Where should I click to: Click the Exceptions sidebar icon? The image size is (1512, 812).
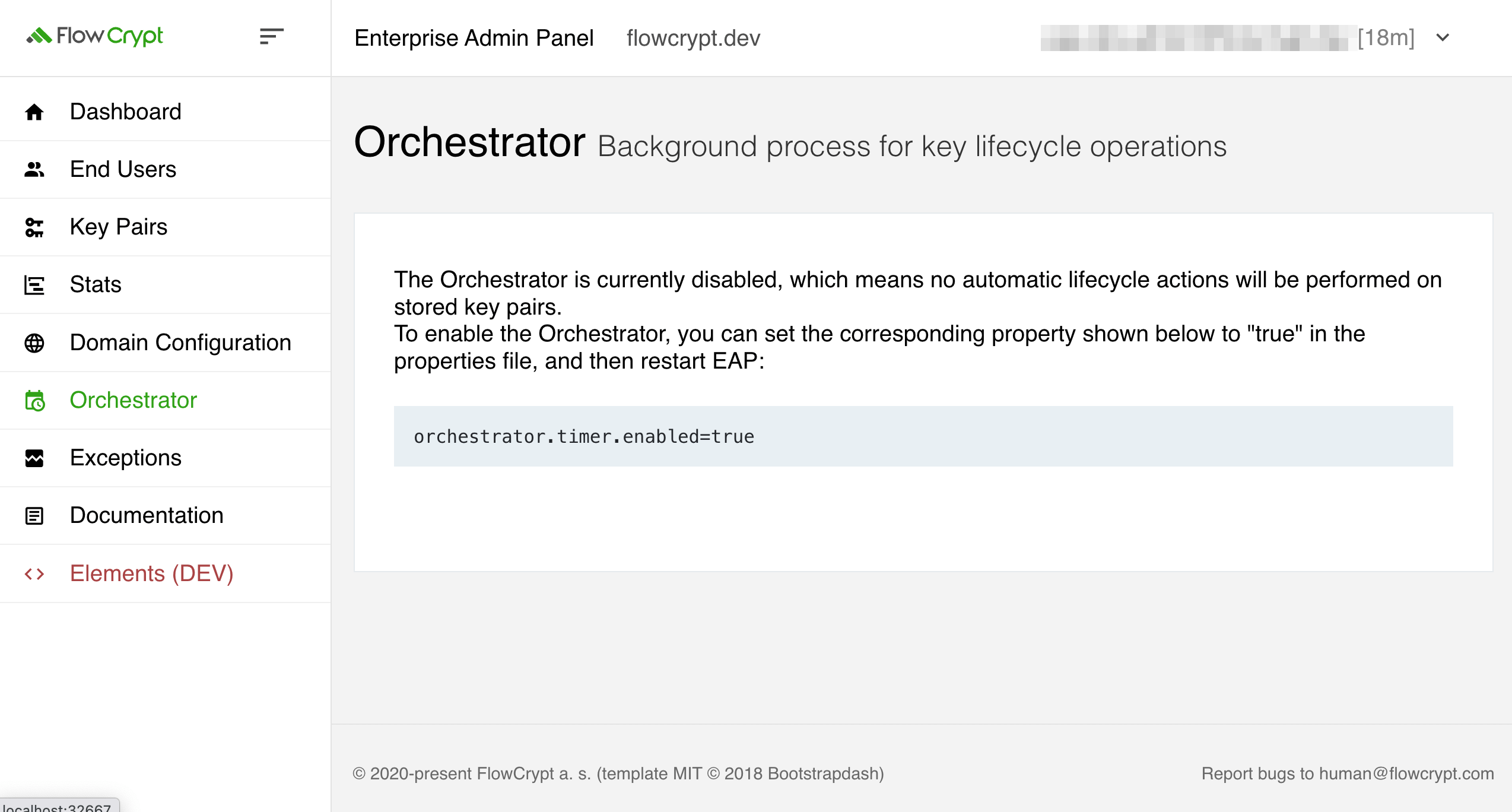coord(35,457)
